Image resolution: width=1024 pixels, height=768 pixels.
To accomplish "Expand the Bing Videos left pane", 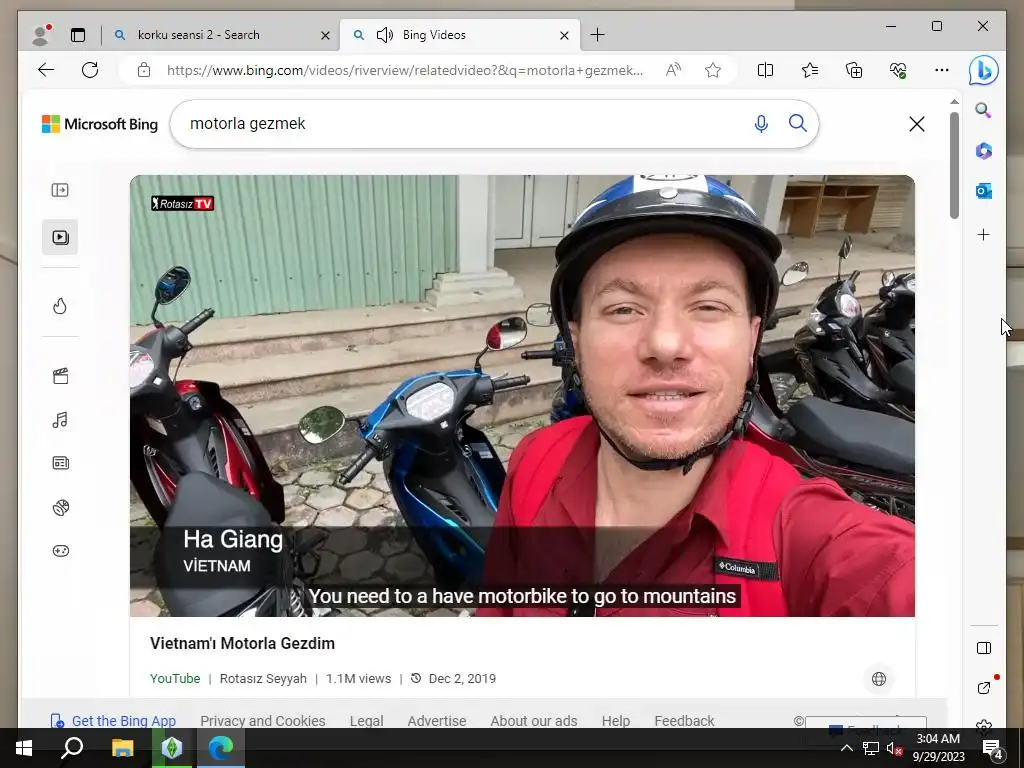I will pyautogui.click(x=60, y=190).
